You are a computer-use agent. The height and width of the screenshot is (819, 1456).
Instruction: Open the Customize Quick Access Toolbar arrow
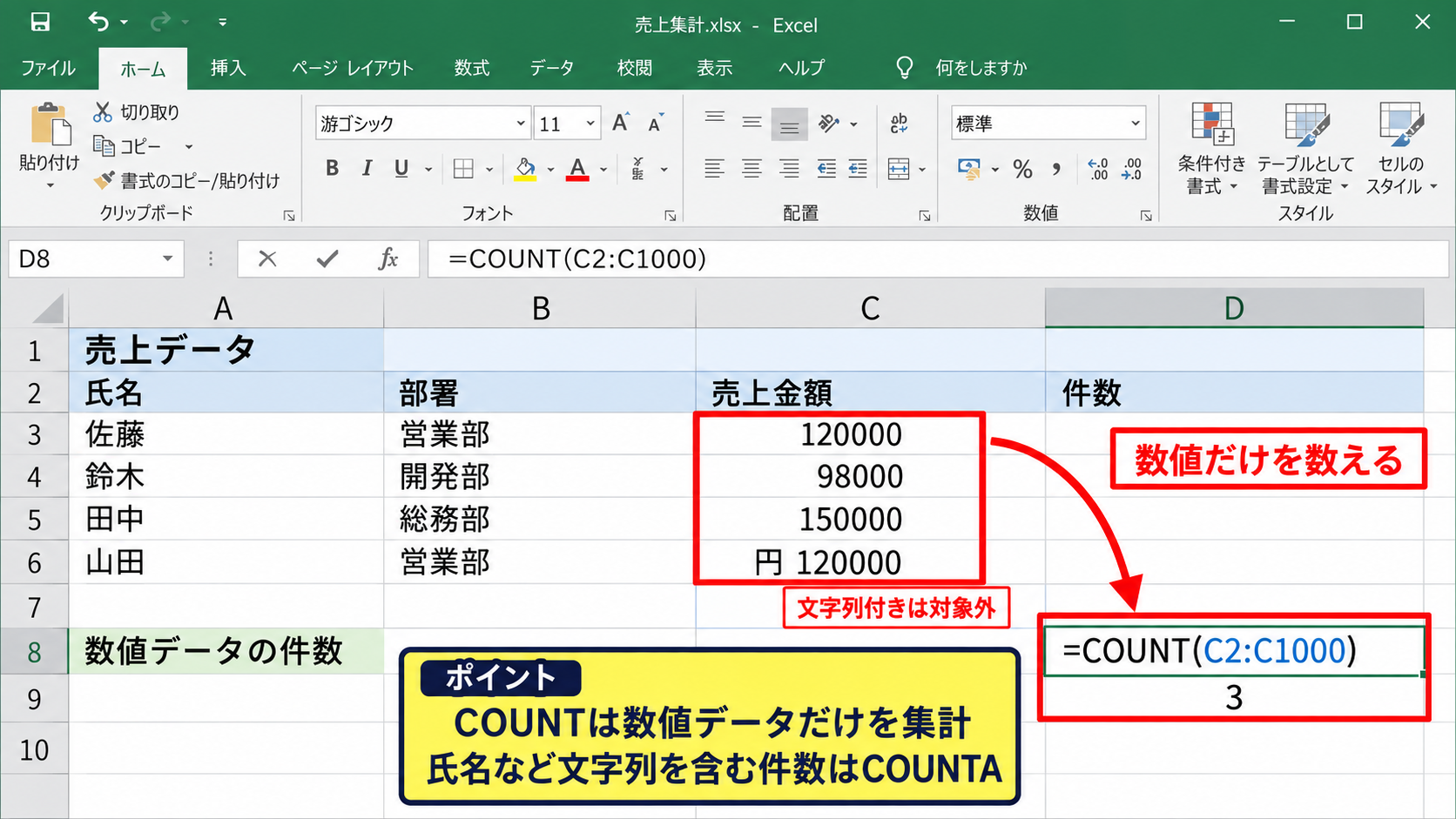click(223, 23)
